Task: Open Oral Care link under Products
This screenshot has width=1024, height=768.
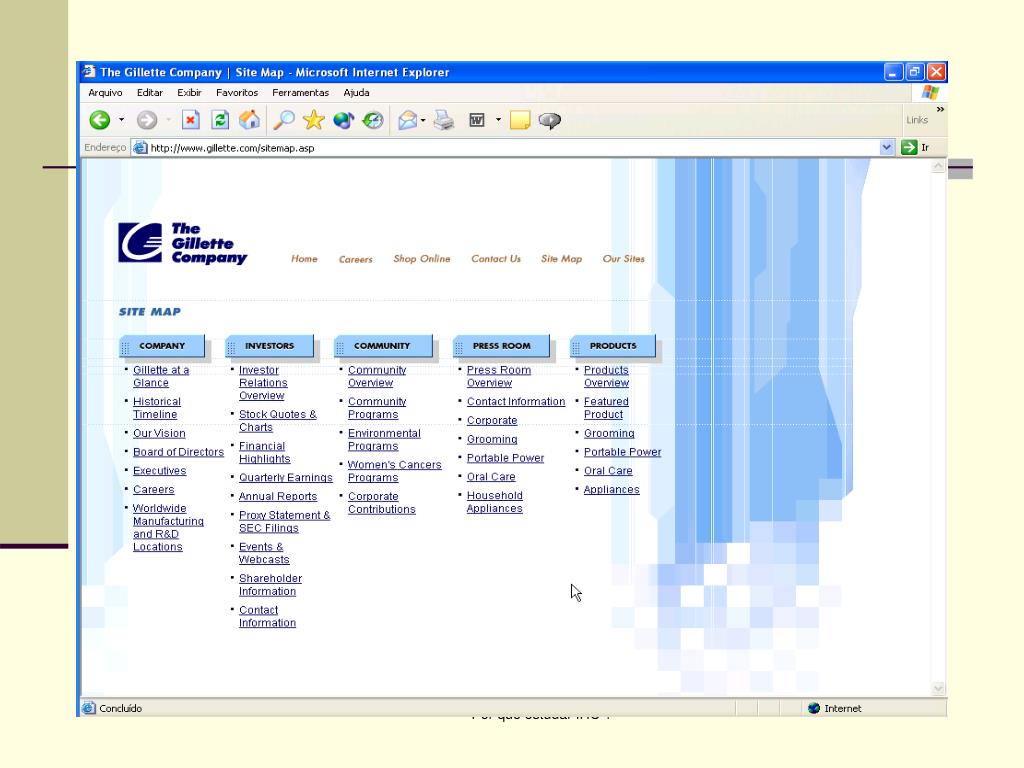Action: [608, 471]
